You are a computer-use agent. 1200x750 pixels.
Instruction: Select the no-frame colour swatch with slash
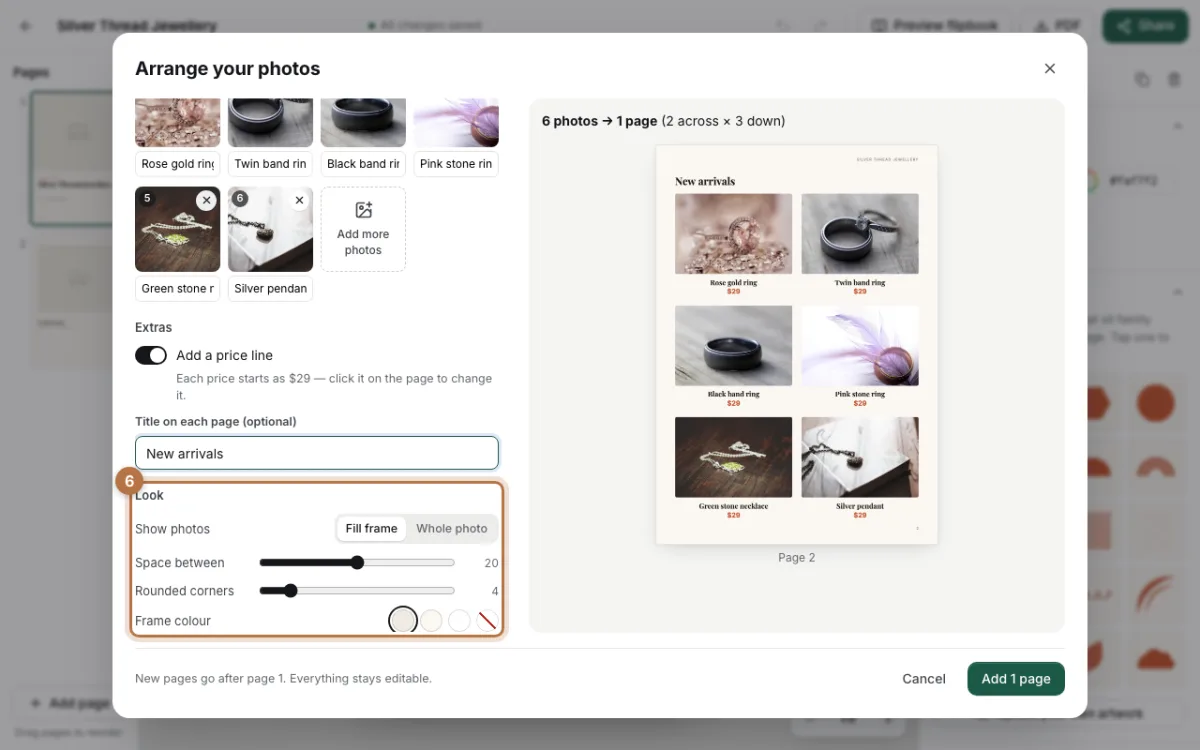tap(487, 621)
